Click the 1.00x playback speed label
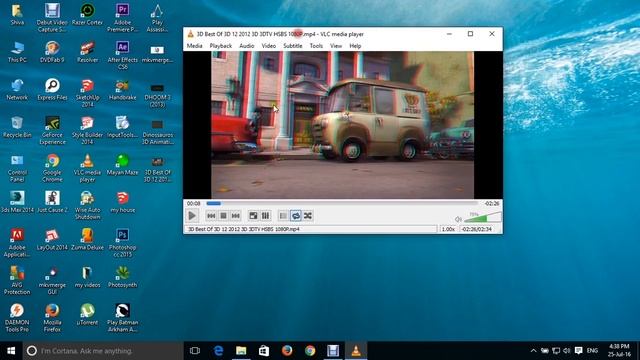The height and width of the screenshot is (360, 640). coord(448,229)
